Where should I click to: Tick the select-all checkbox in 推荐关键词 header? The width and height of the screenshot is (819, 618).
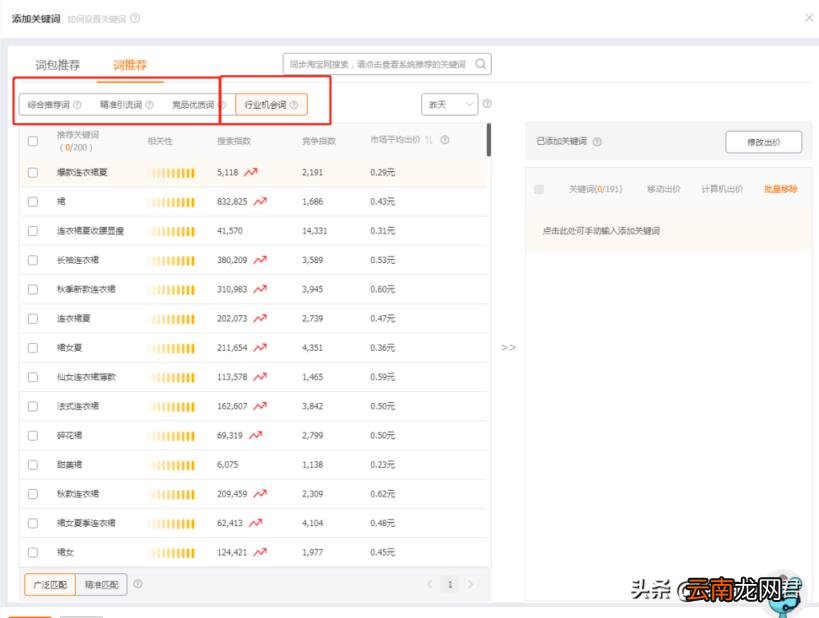click(x=33, y=141)
